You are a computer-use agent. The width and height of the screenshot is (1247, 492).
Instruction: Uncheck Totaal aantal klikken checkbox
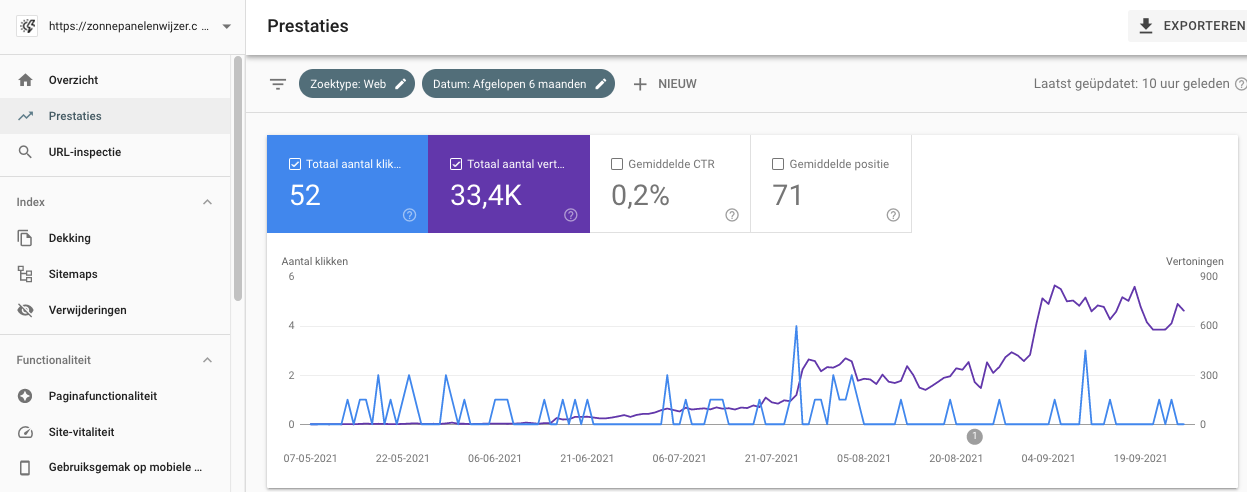coord(295,164)
